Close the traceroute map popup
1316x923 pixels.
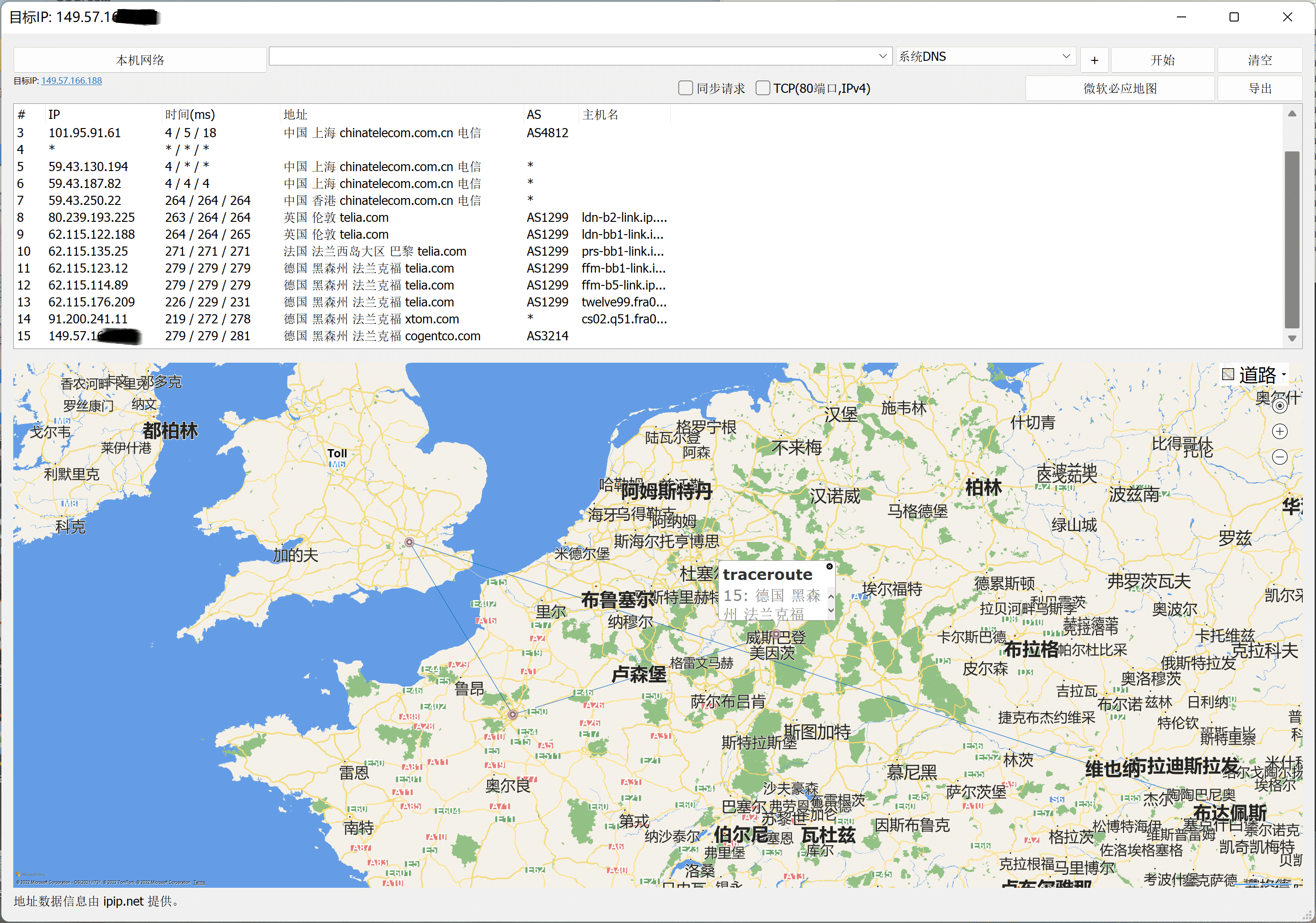point(829,566)
